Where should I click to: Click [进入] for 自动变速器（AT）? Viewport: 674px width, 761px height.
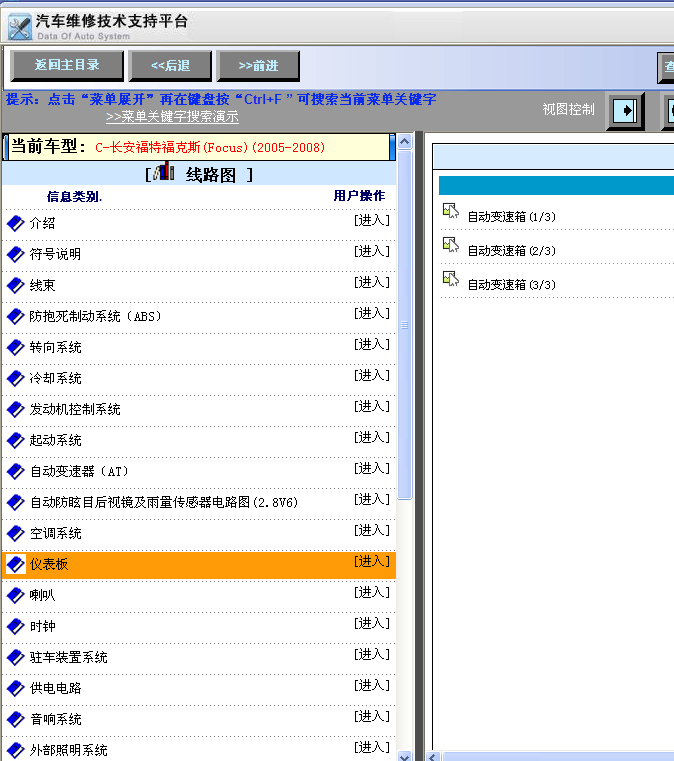[x=372, y=469]
